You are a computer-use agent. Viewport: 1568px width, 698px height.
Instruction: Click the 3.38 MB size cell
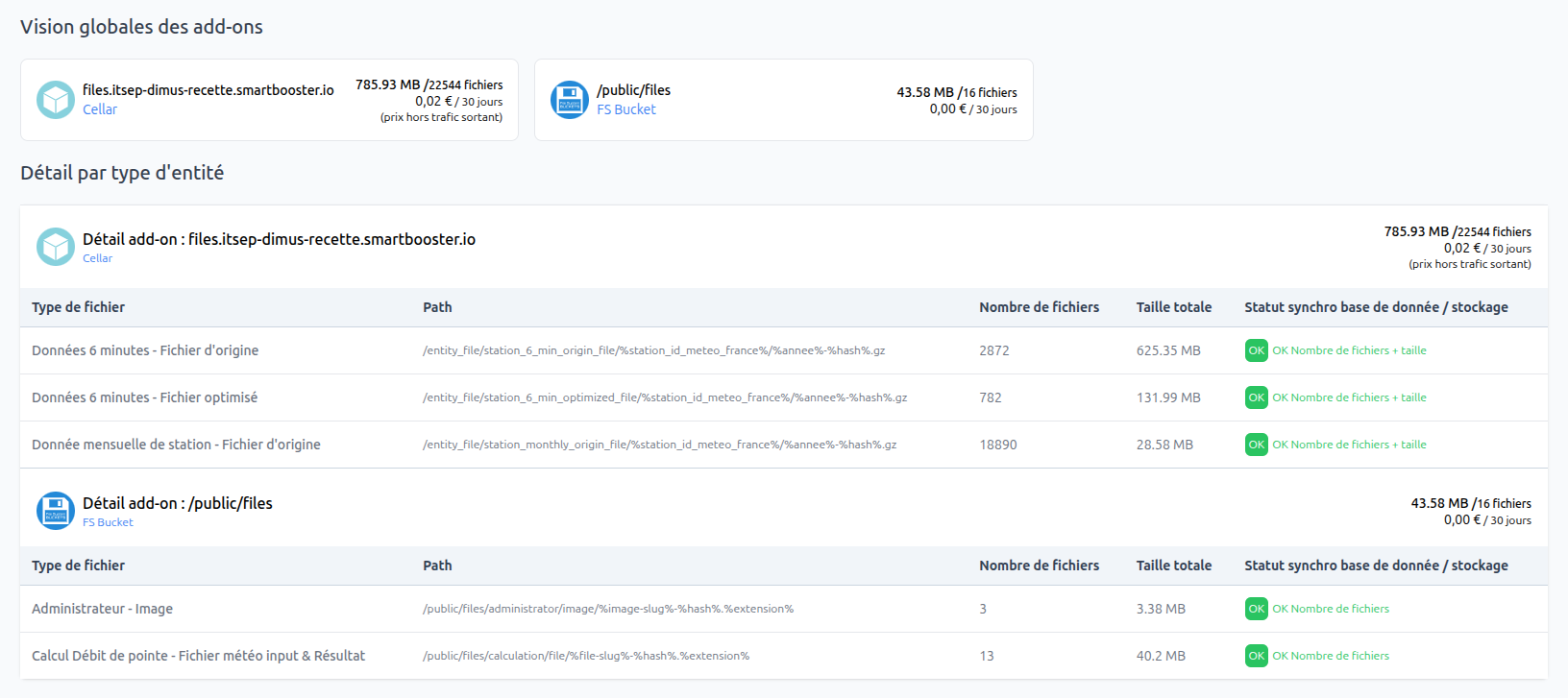click(x=1161, y=609)
